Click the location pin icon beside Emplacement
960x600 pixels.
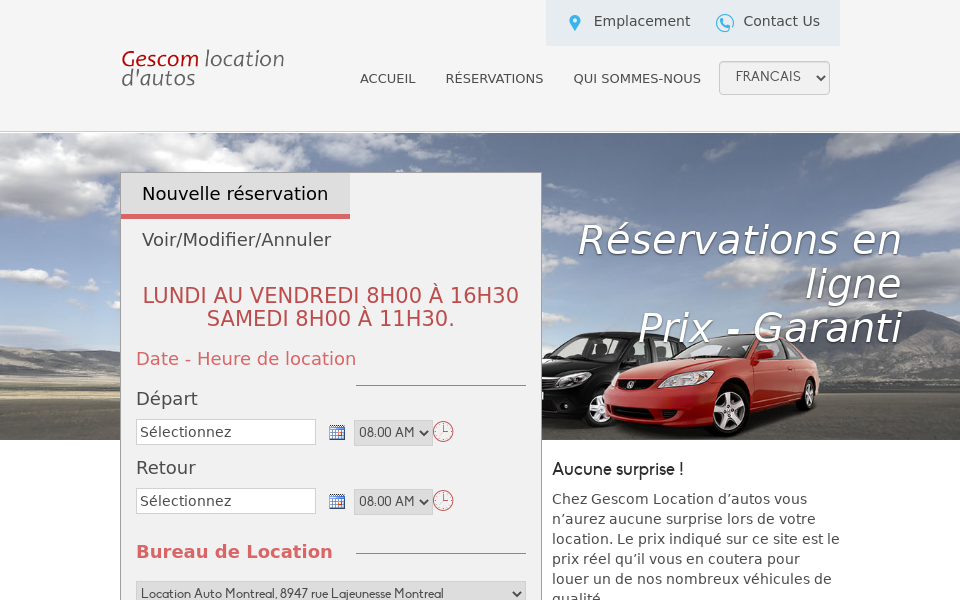point(574,21)
